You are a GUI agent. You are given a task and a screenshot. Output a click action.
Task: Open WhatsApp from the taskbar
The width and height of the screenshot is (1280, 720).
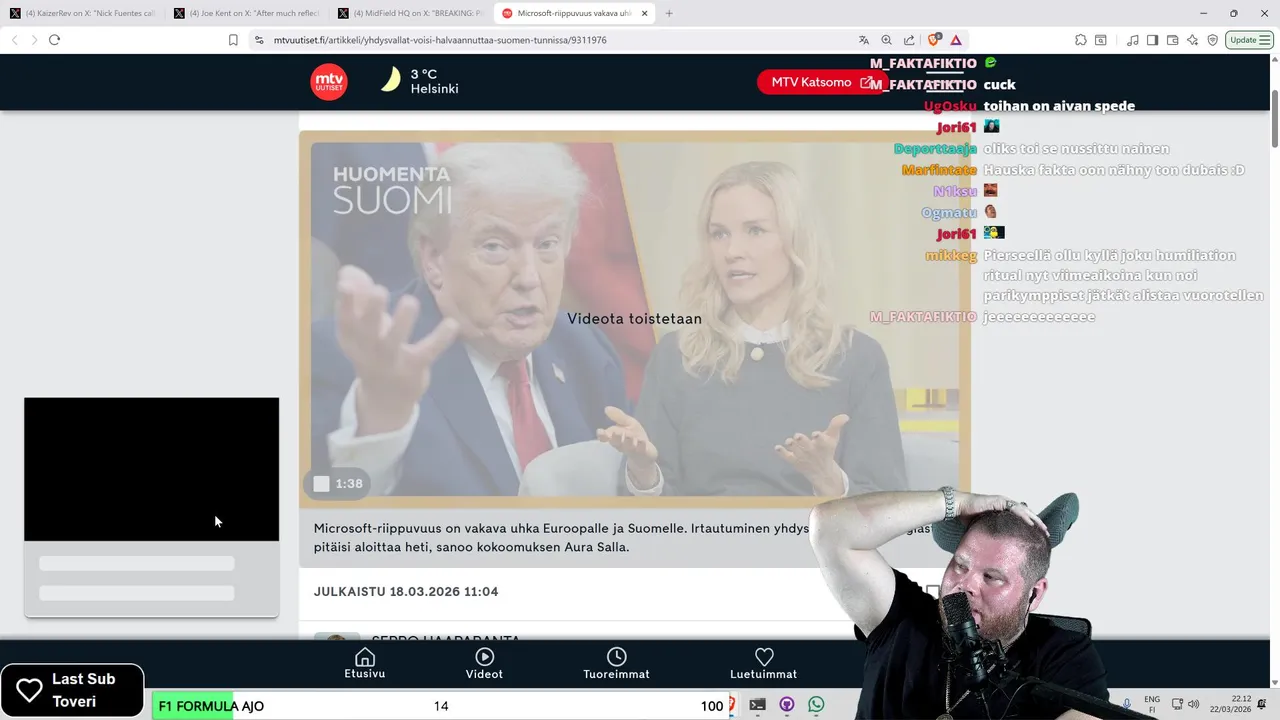[816, 705]
